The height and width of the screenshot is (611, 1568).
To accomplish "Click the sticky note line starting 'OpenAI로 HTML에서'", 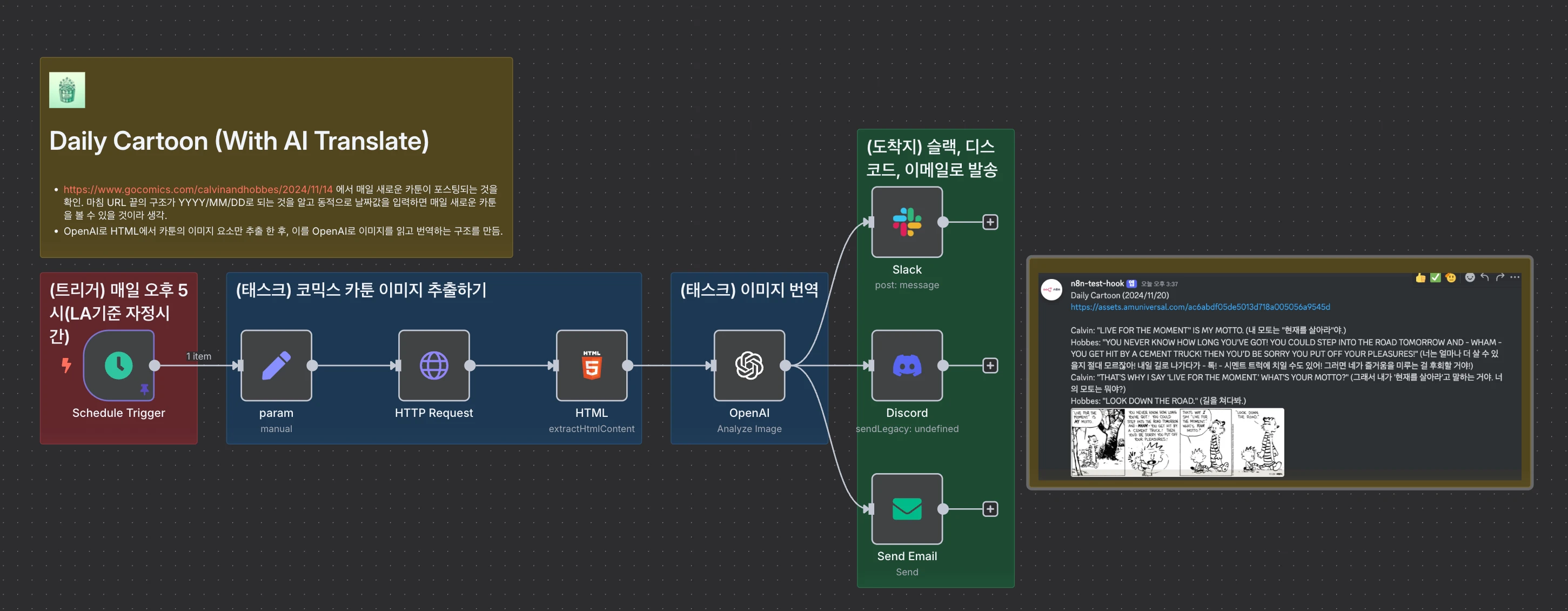I will pyautogui.click(x=283, y=231).
